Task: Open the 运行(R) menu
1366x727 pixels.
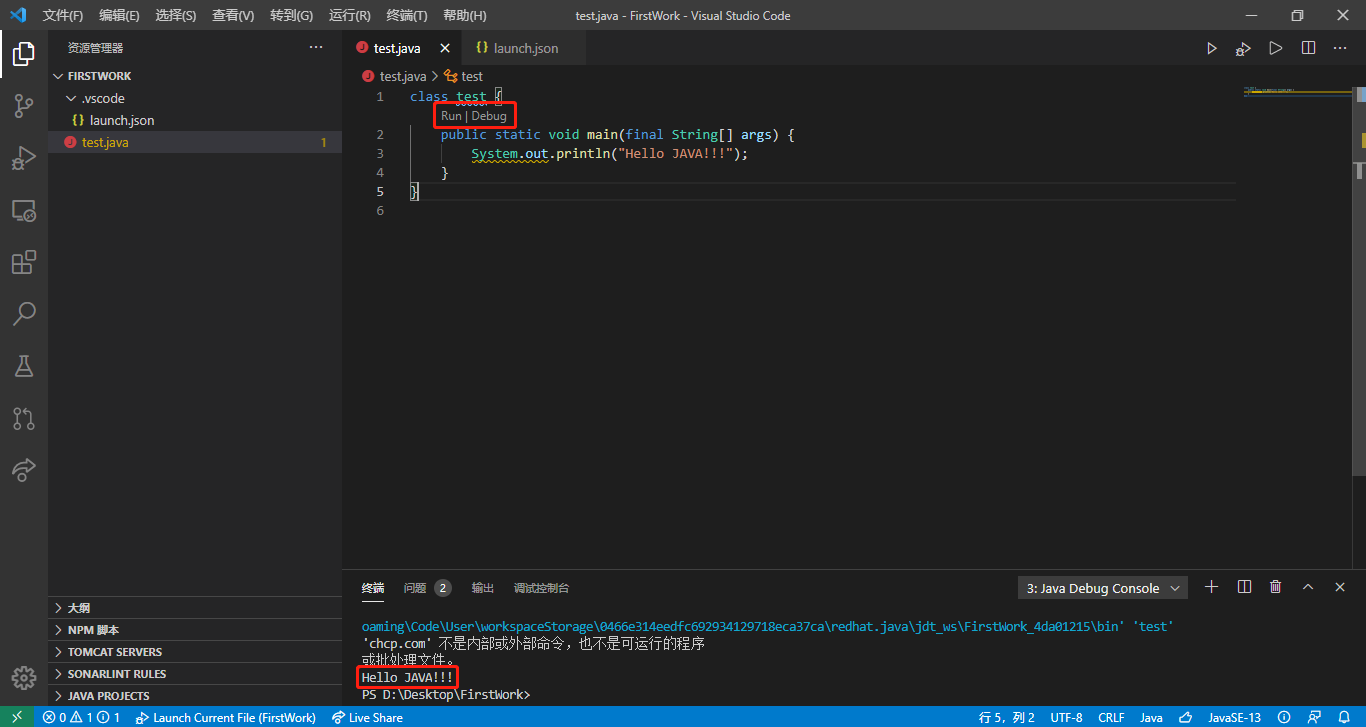Action: tap(349, 16)
